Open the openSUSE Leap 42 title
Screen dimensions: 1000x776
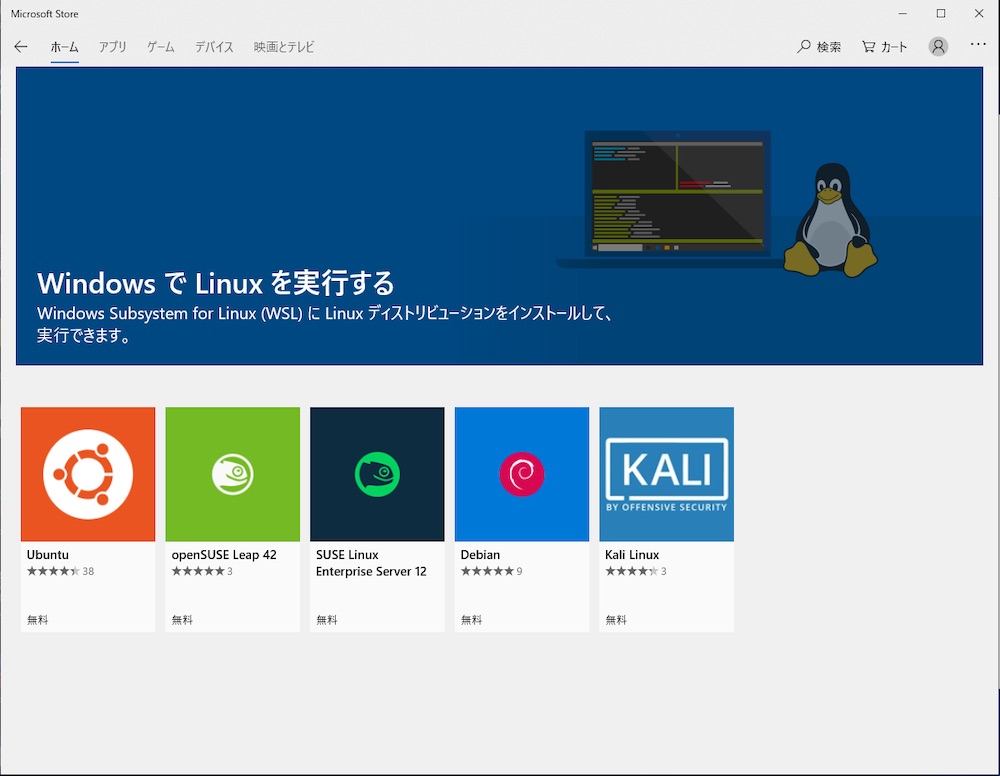click(x=224, y=555)
